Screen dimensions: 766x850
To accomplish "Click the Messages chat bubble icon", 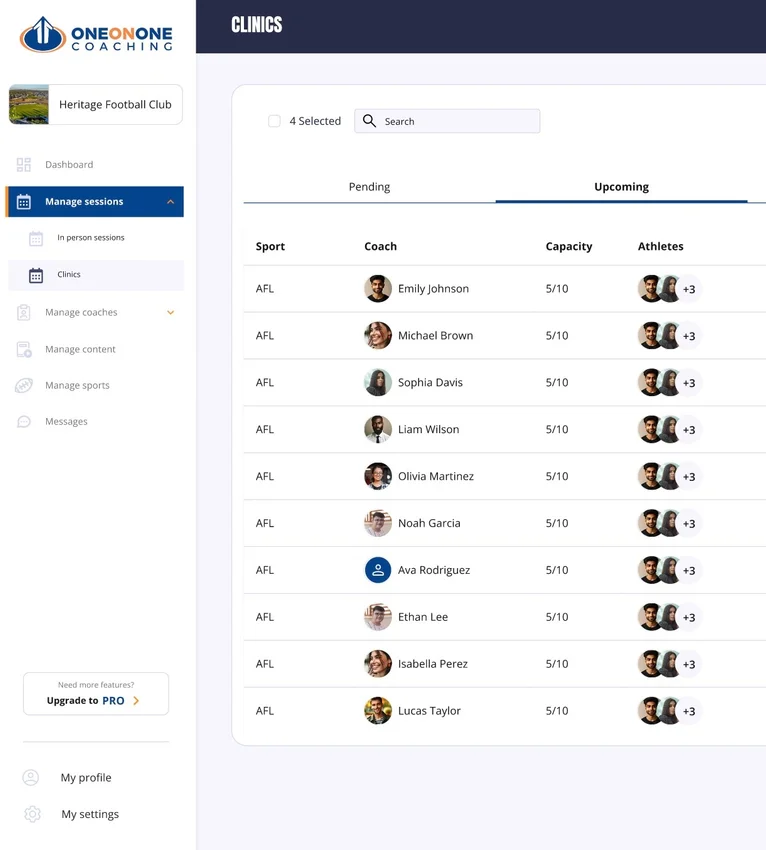I will pyautogui.click(x=24, y=422).
